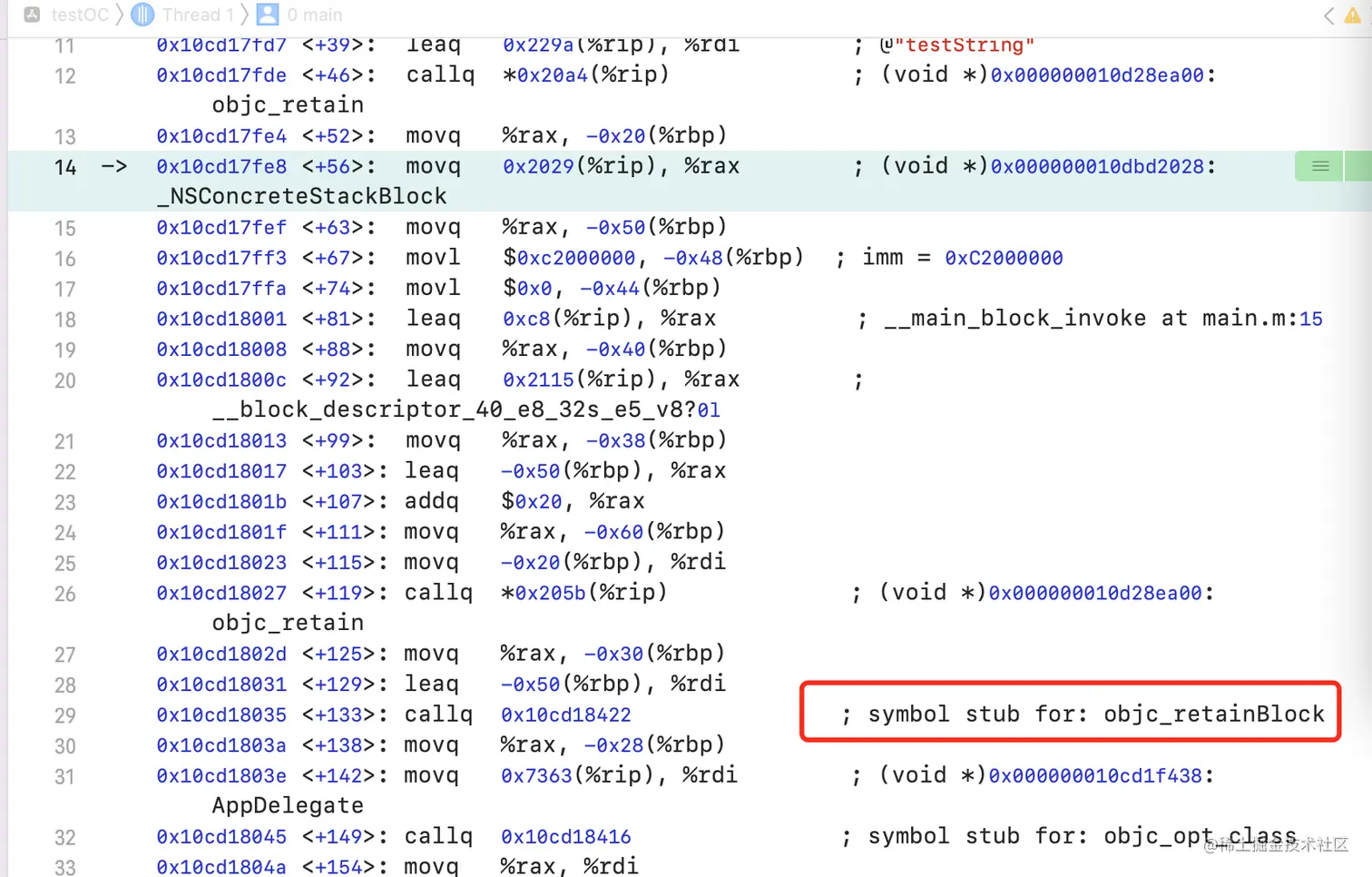Image resolution: width=1372 pixels, height=877 pixels.
Task: Open the testOC app icon in breadcrumb
Action: point(32,15)
